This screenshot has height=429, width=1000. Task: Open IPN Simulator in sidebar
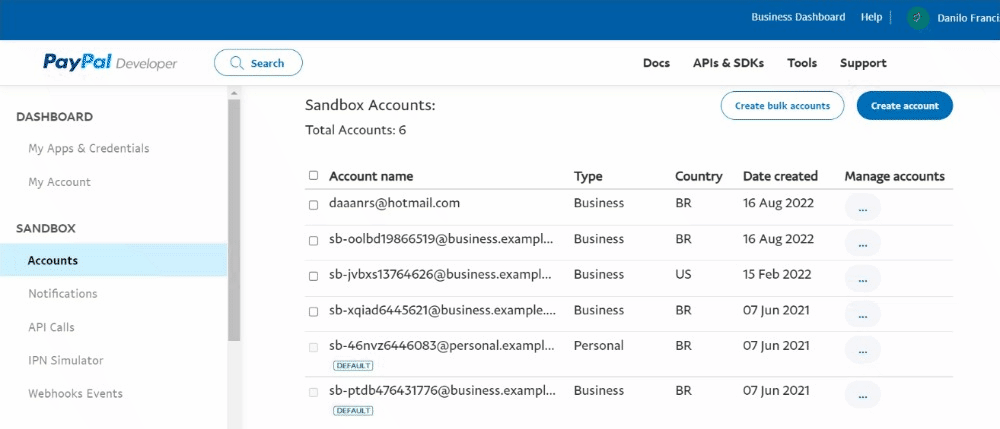[66, 360]
